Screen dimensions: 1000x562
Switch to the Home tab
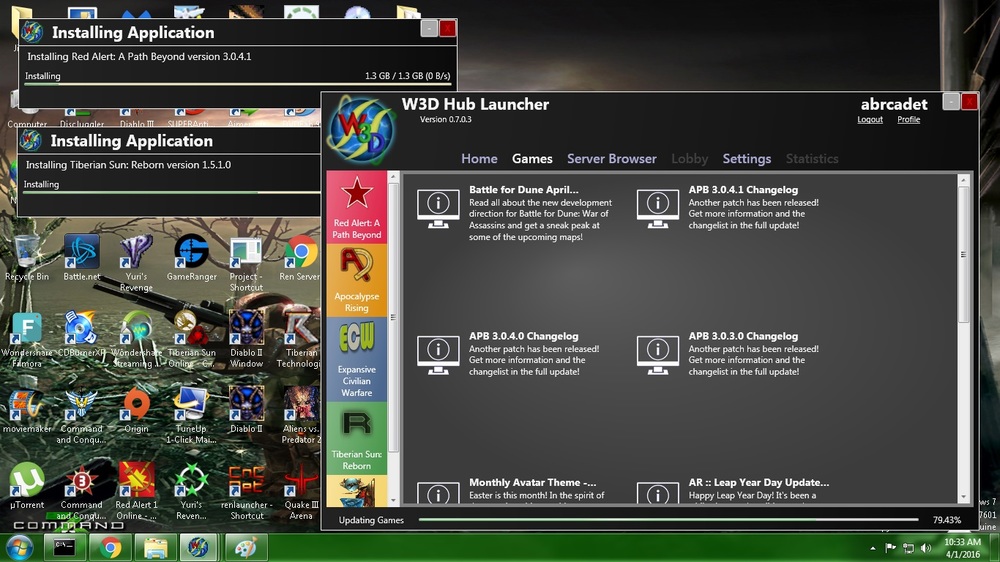point(479,159)
